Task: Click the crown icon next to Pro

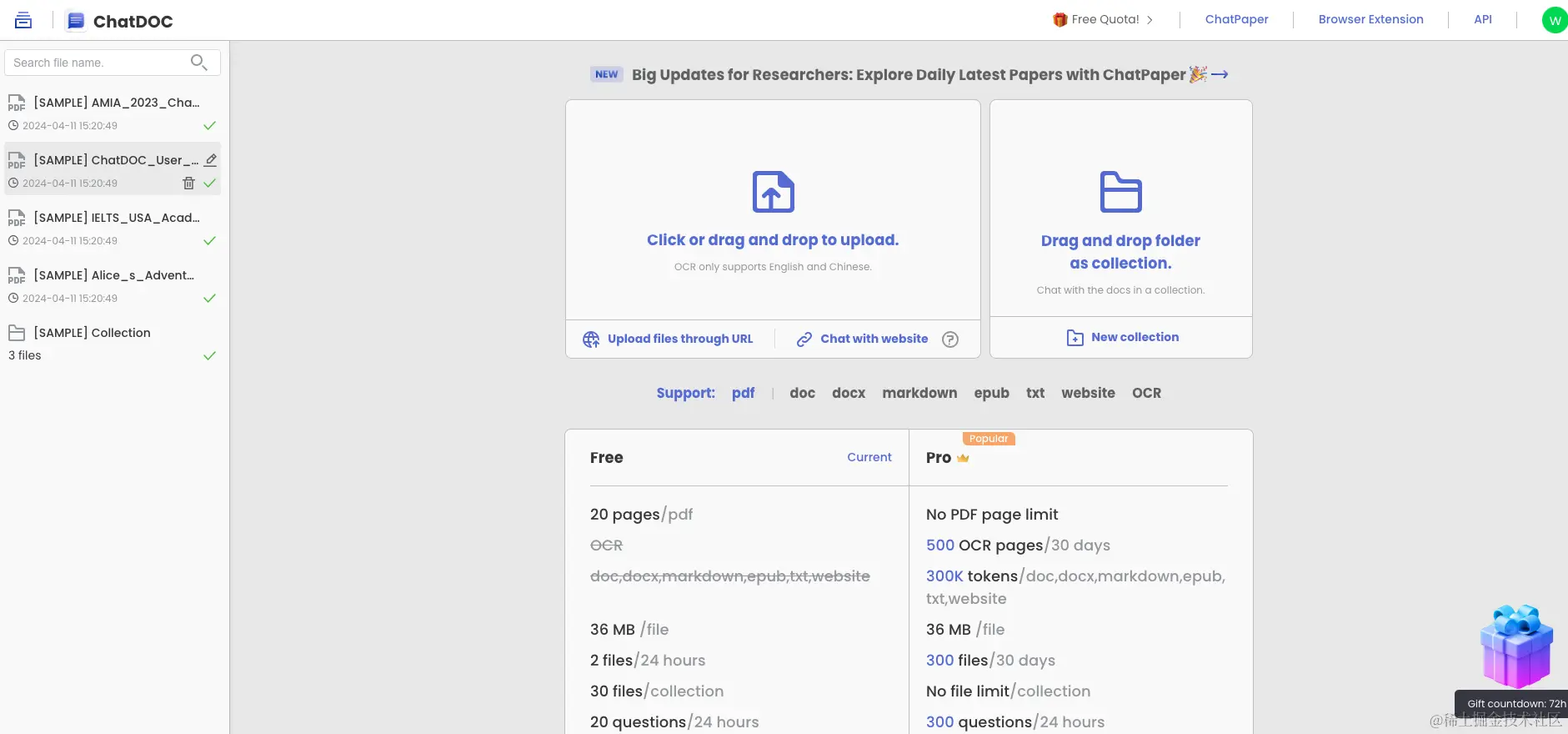Action: tap(963, 458)
